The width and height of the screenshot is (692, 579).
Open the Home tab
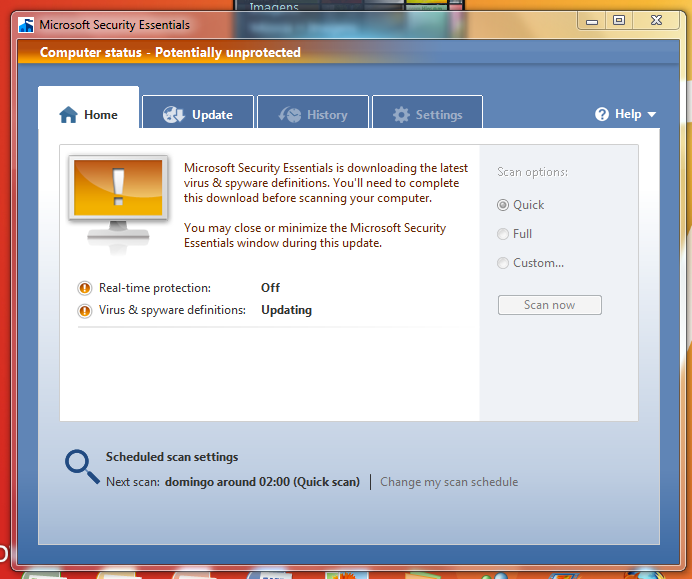(x=89, y=108)
